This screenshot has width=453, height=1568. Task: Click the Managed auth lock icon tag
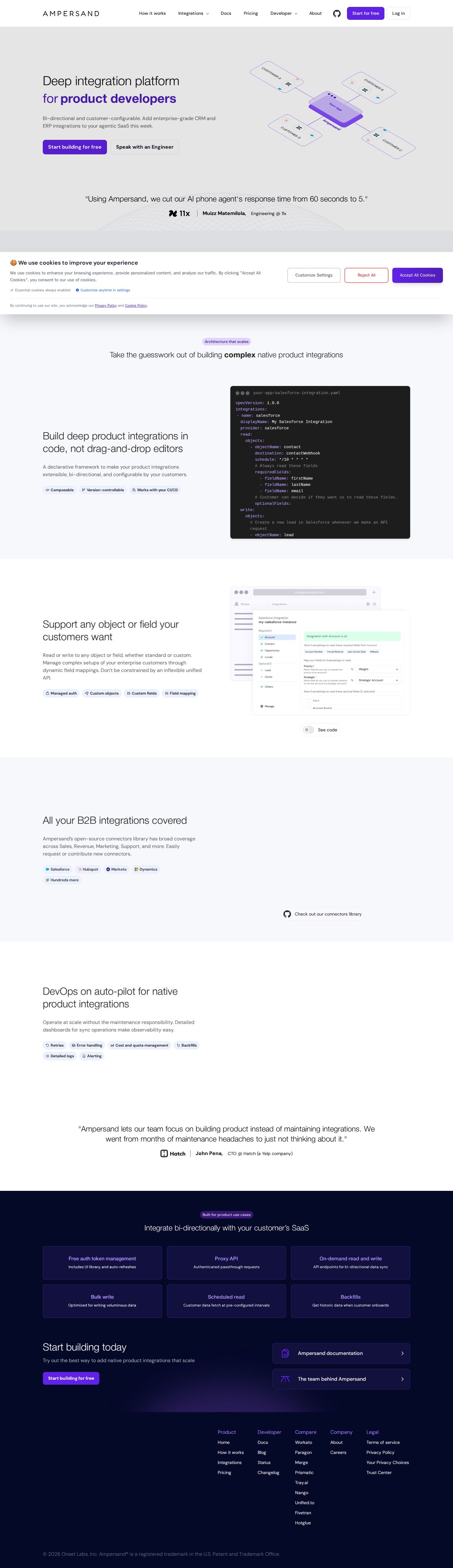[x=48, y=693]
